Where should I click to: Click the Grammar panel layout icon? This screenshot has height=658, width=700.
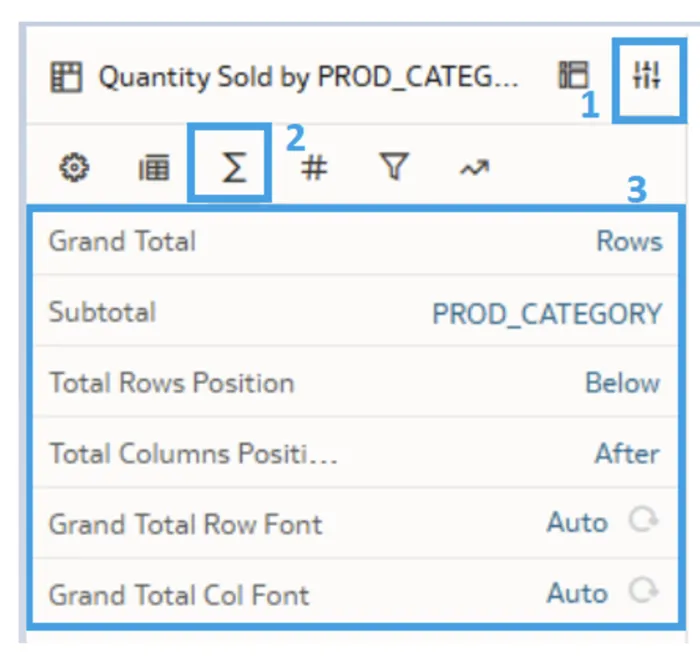(x=574, y=76)
